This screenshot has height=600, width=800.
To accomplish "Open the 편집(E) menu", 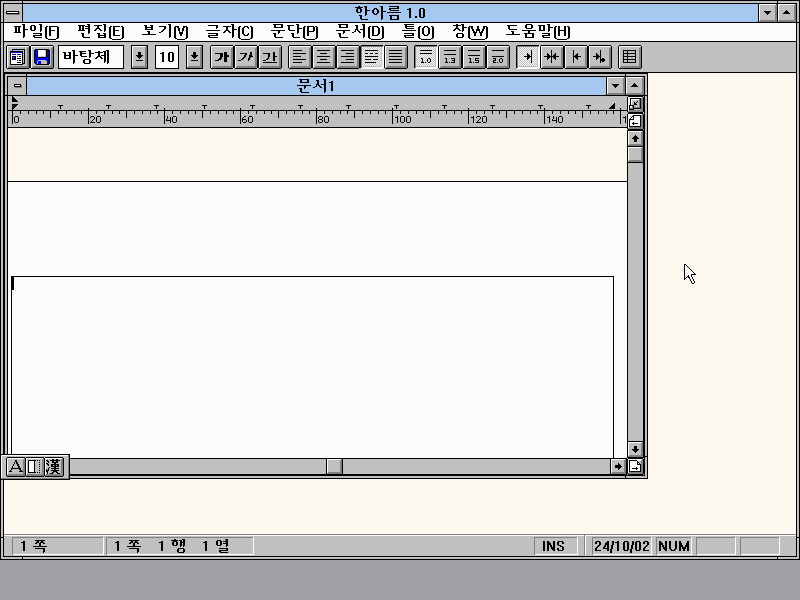I will click(x=101, y=32).
